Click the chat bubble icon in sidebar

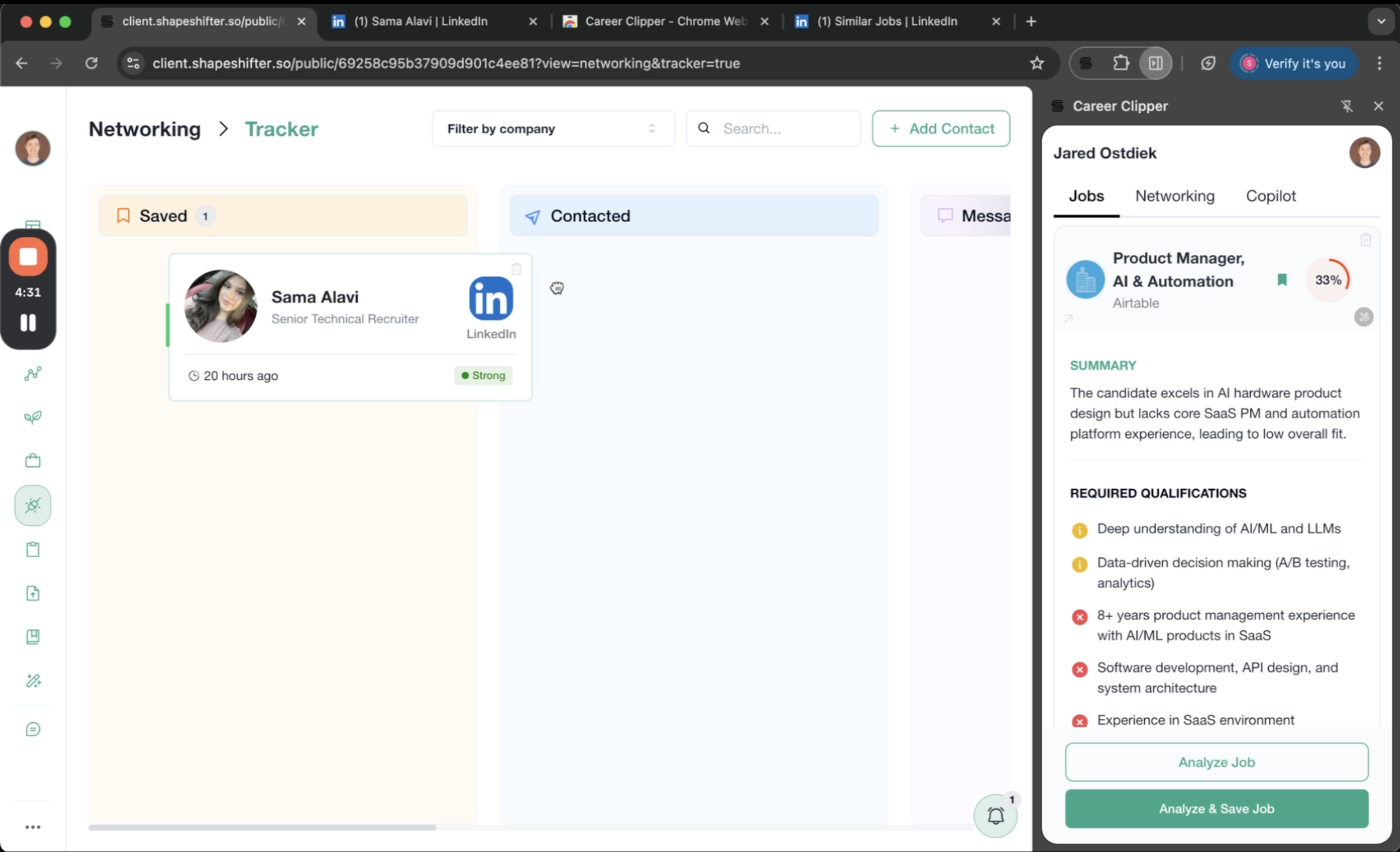point(33,729)
